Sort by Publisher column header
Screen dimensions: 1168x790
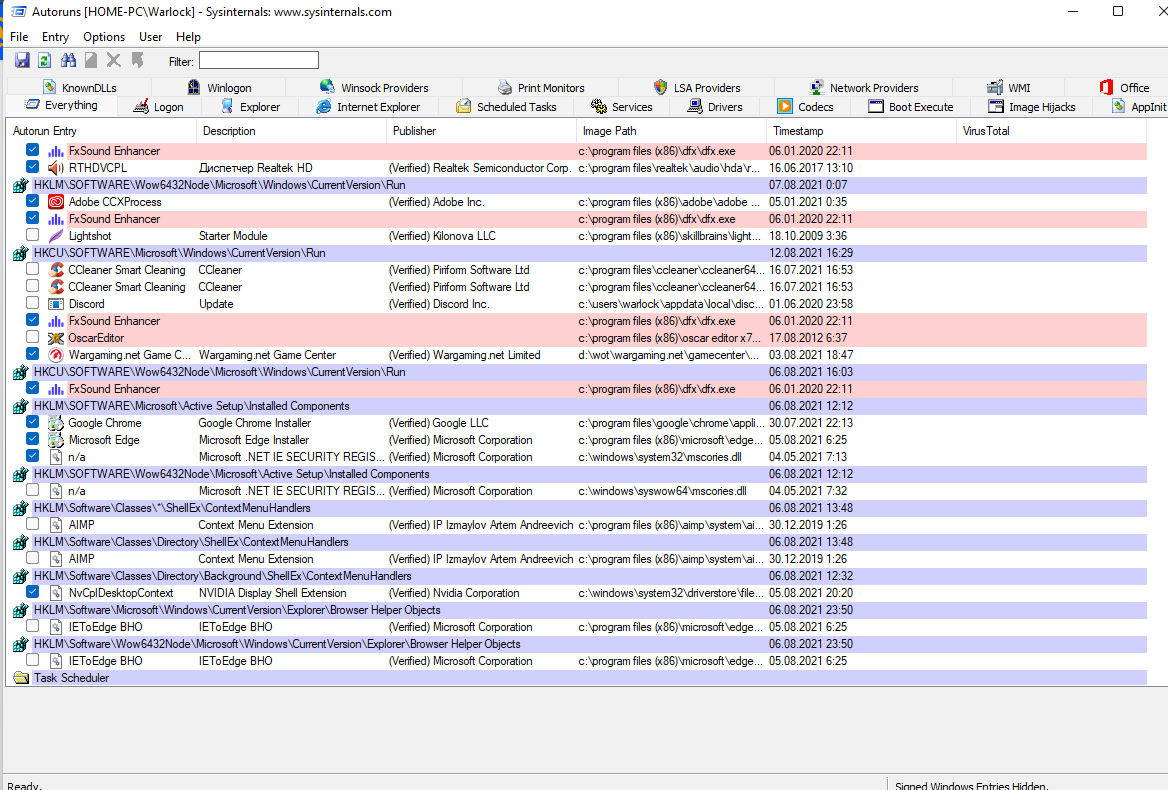(x=481, y=131)
